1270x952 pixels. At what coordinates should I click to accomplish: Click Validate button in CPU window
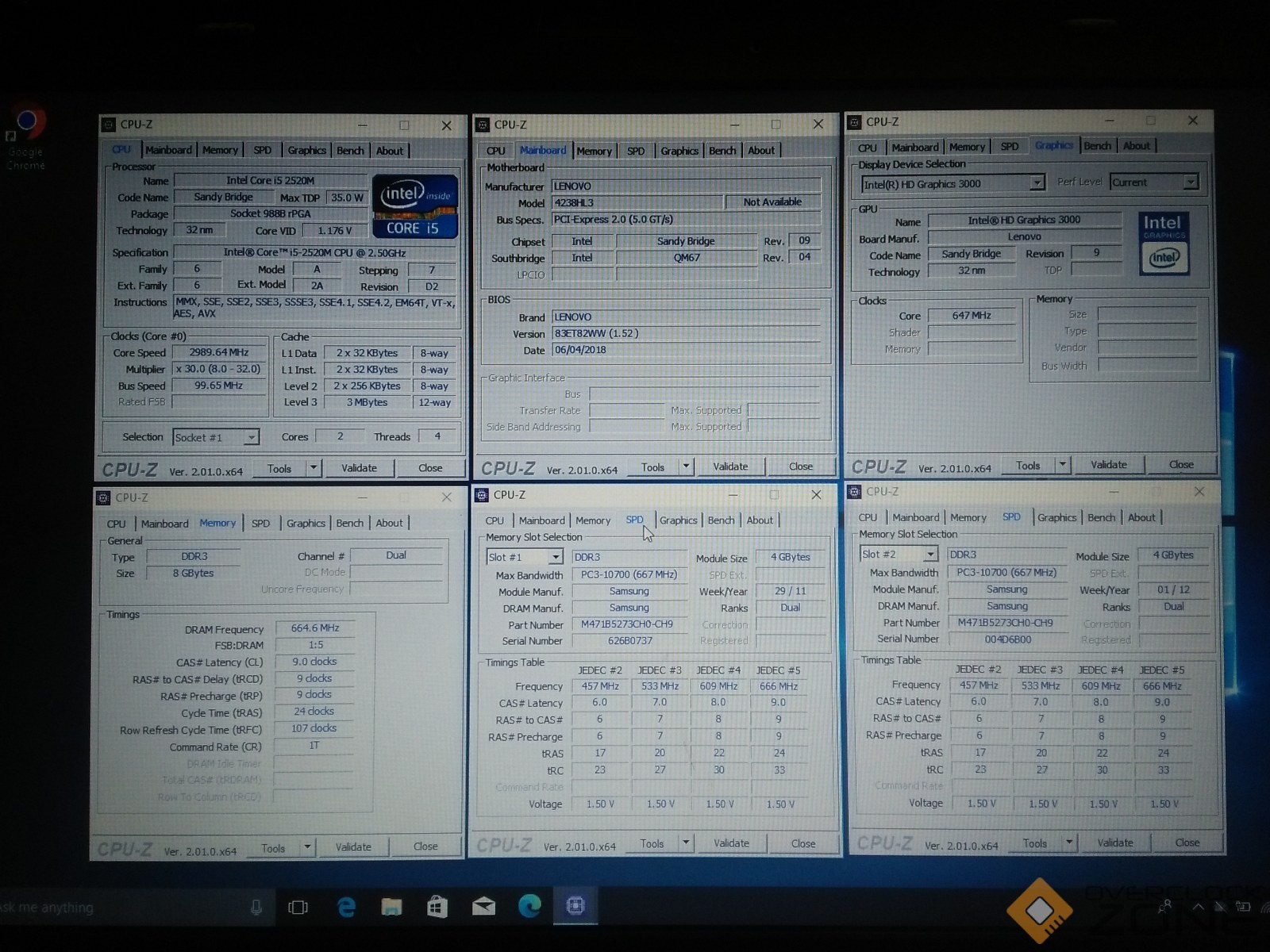coord(359,468)
